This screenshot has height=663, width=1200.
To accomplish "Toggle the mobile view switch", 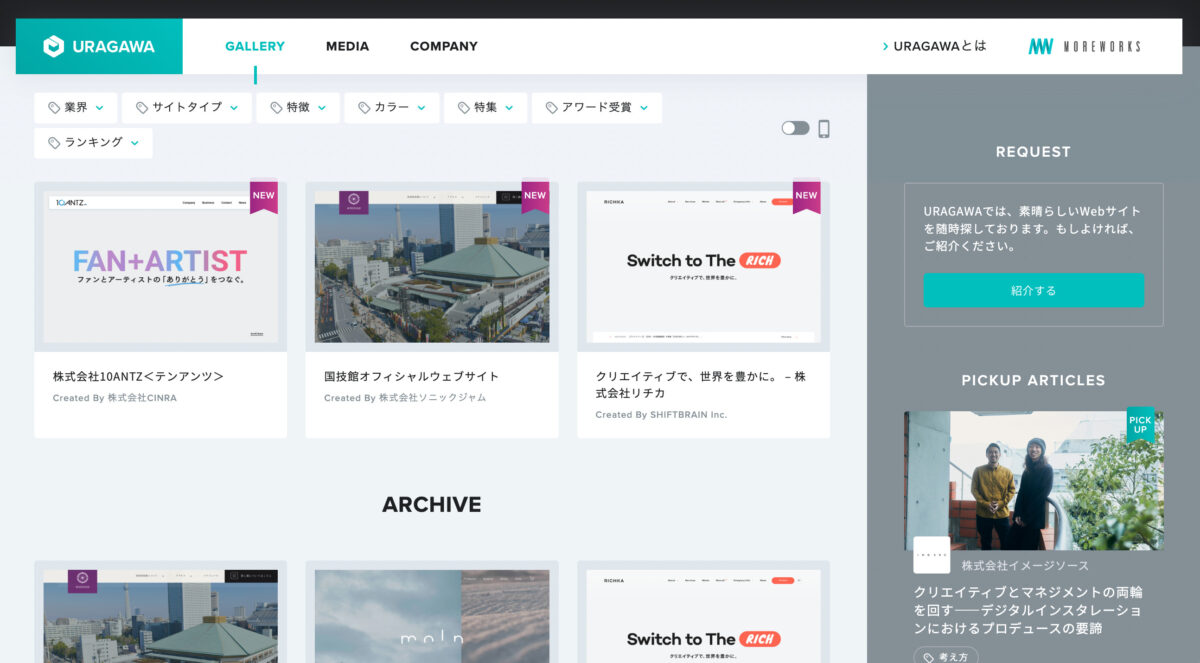I will coord(795,128).
